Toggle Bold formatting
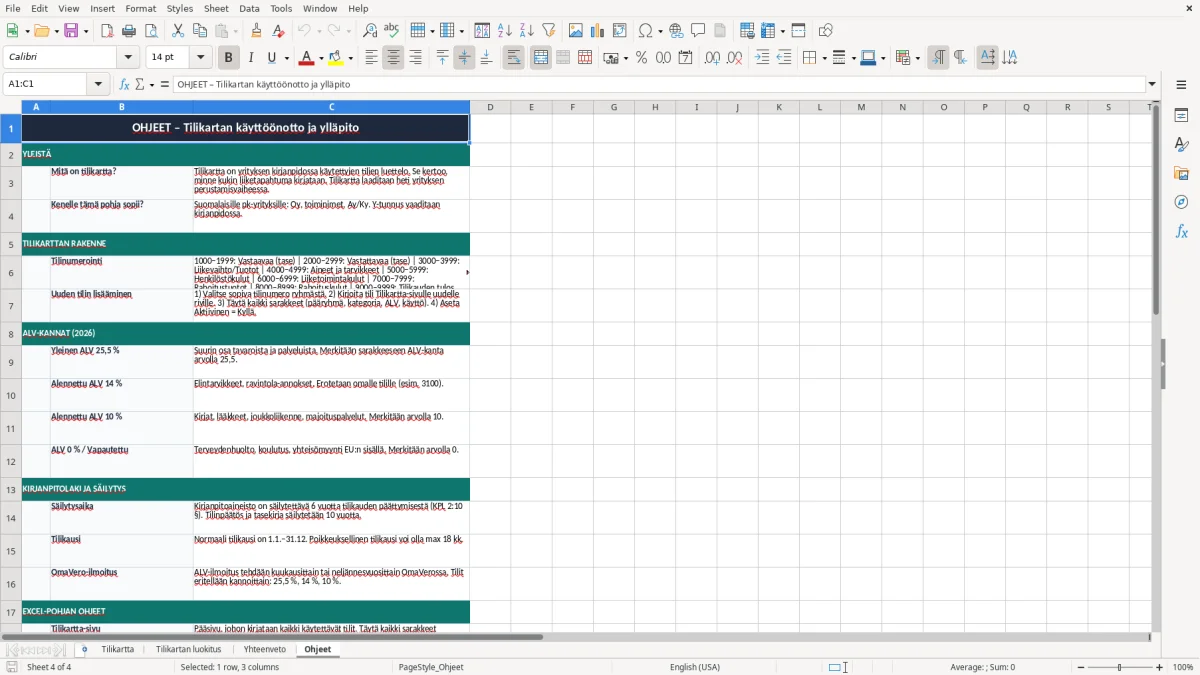This screenshot has width=1200, height=675. (x=229, y=58)
